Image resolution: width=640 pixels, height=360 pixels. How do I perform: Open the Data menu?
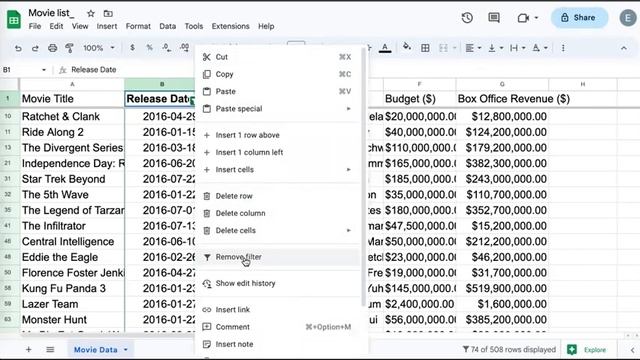pos(167,26)
